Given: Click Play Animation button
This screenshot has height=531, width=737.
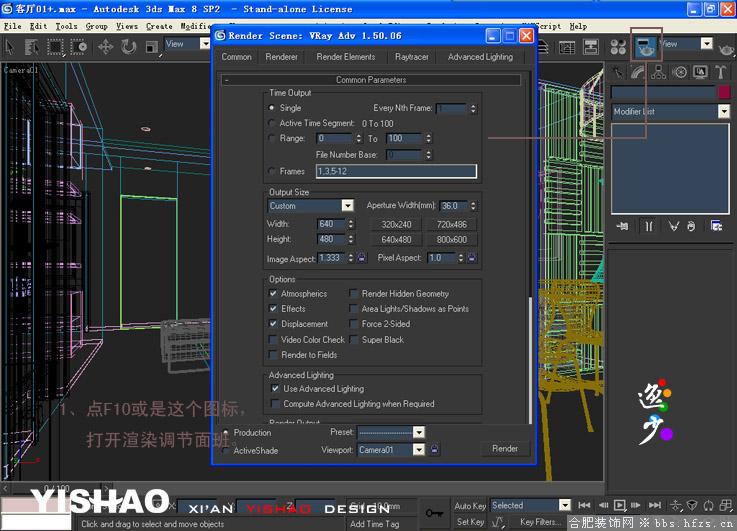Looking at the screenshot, I should [x=620, y=505].
